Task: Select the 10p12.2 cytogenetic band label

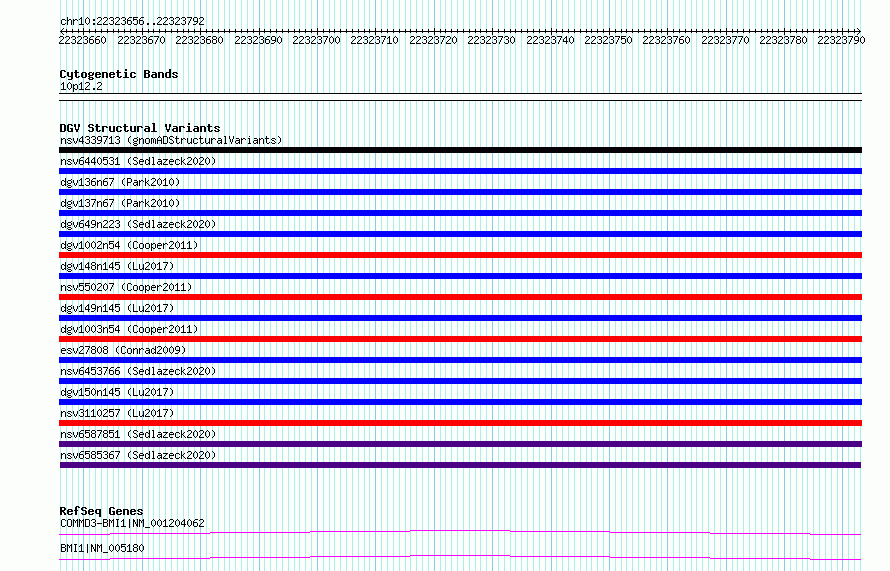Action: (81, 86)
